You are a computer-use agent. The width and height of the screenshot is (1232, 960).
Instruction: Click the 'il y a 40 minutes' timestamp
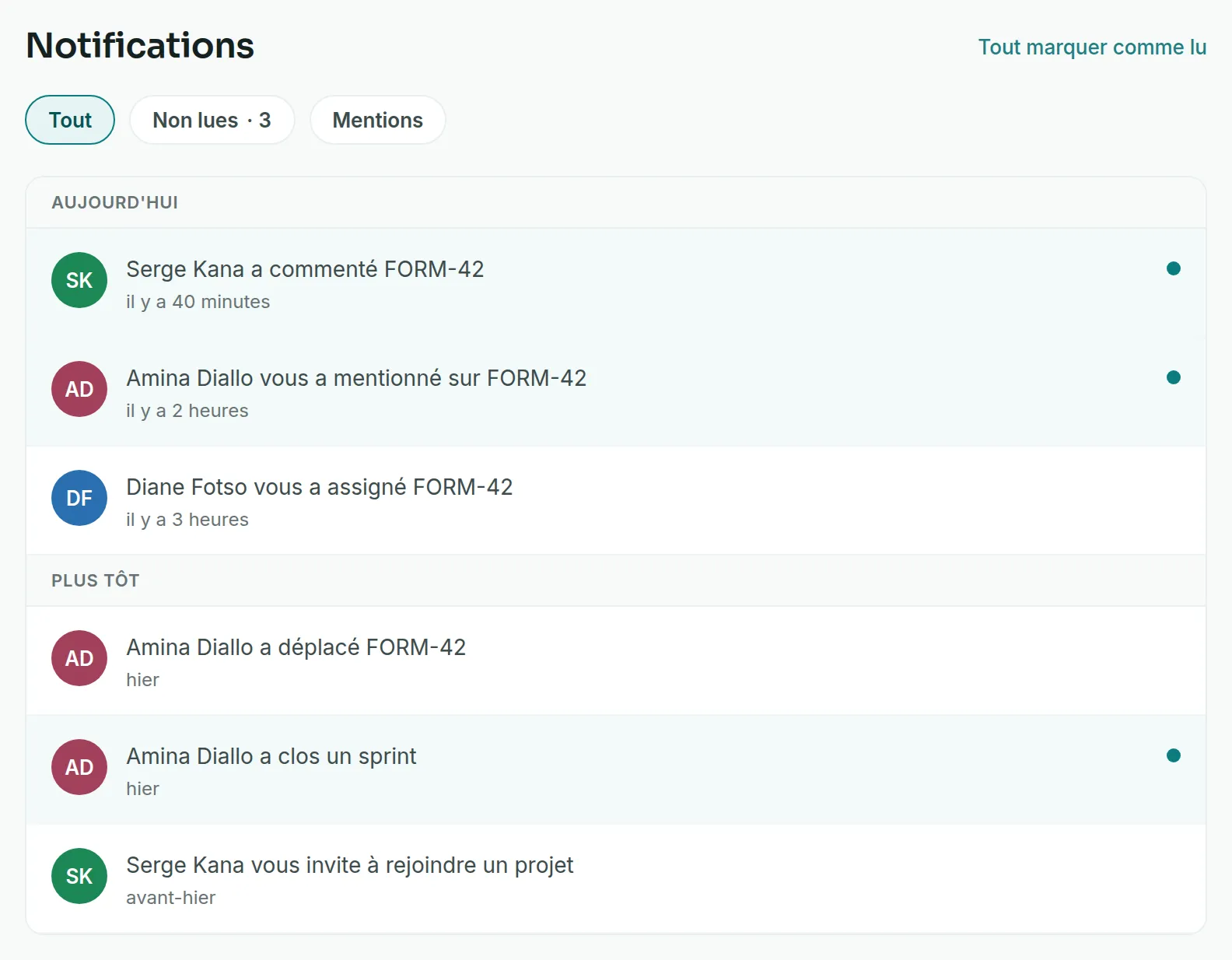[x=198, y=302]
